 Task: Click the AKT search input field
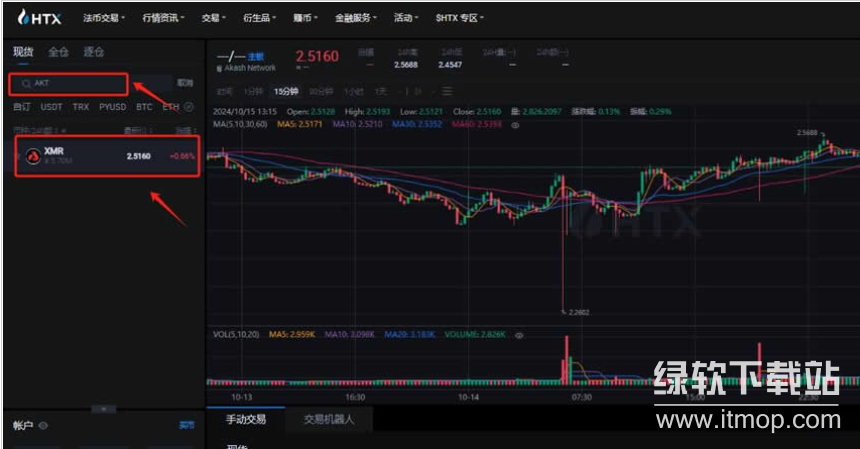(69, 84)
